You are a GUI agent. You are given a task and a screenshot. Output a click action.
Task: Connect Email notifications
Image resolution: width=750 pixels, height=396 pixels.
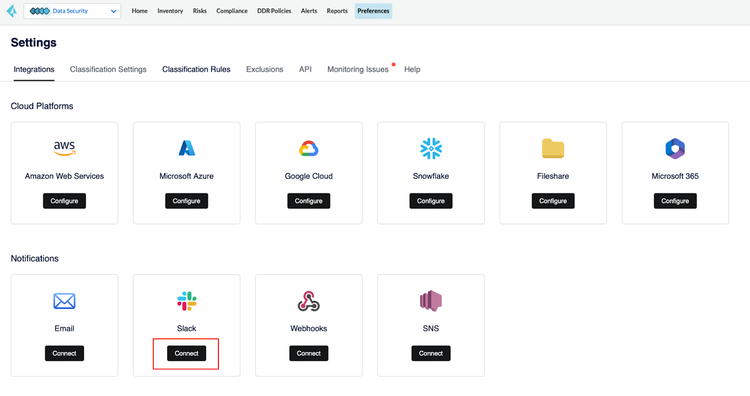point(64,353)
